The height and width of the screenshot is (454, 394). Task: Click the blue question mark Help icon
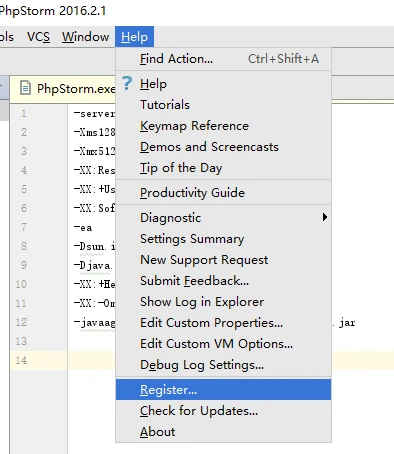pyautogui.click(x=127, y=83)
